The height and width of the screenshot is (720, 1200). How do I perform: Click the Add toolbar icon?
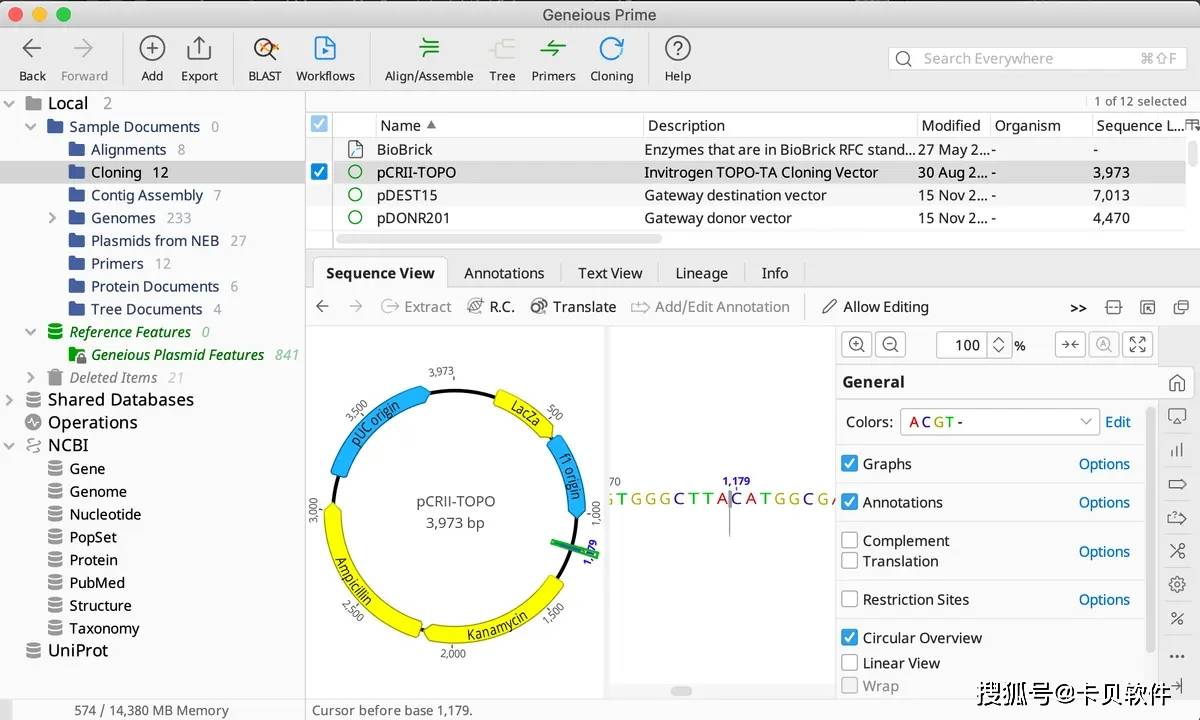pyautogui.click(x=152, y=58)
